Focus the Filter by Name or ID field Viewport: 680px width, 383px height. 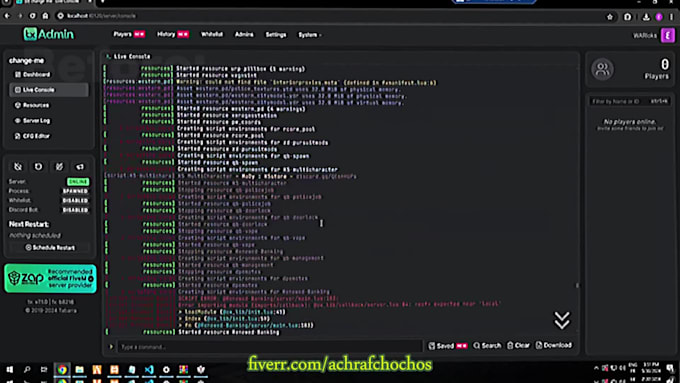629,101
